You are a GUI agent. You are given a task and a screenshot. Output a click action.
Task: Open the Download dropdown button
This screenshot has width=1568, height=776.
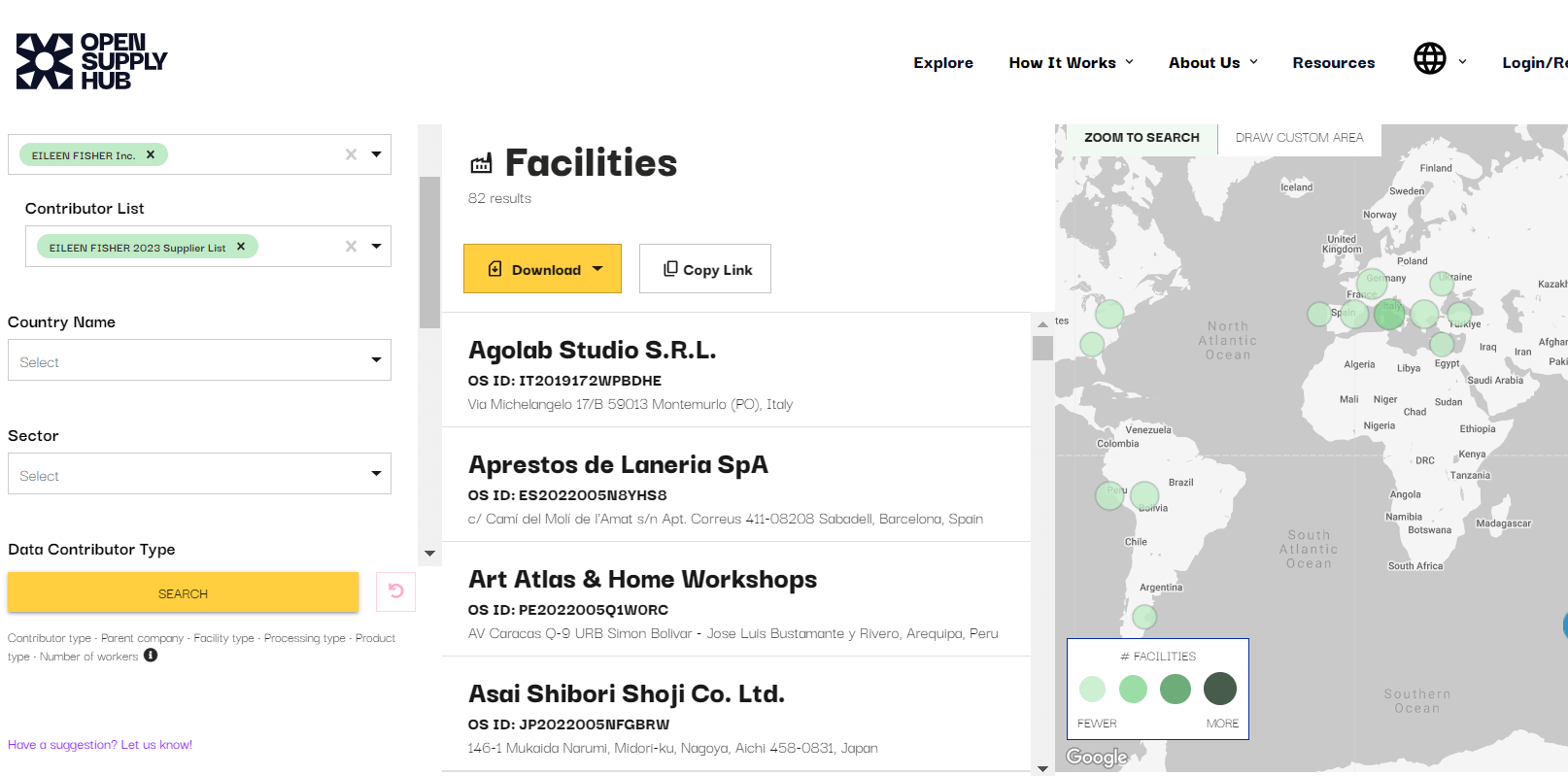pos(542,269)
